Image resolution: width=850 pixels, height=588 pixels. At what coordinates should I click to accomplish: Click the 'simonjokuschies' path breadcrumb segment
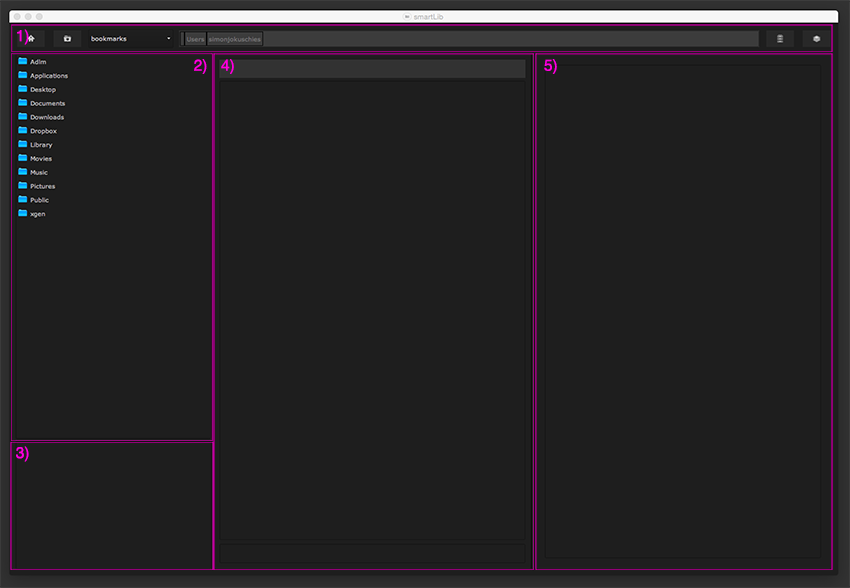pos(234,39)
